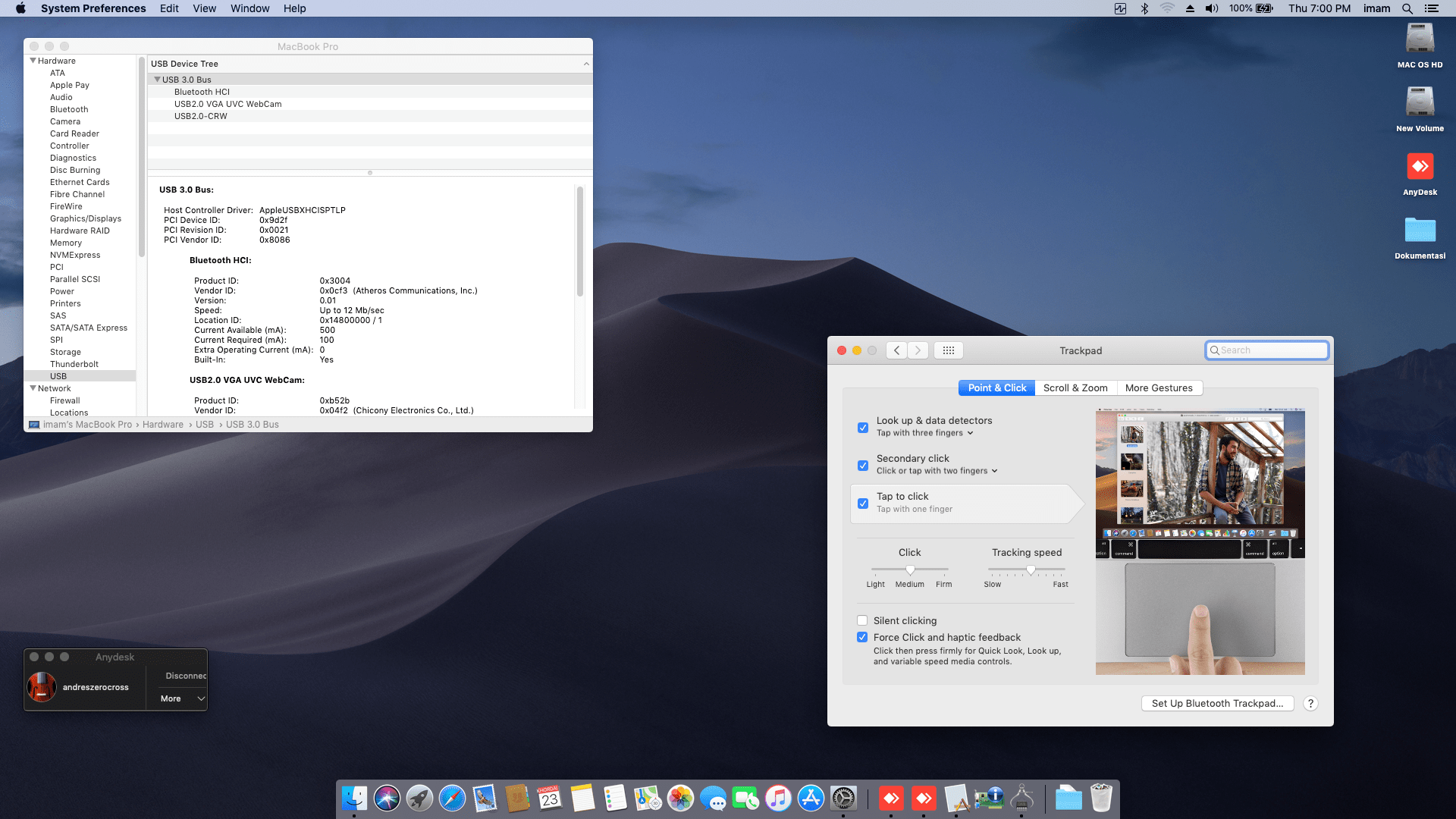Open Calendar from the dock
Viewport: 1456px width, 819px height.
tap(550, 798)
